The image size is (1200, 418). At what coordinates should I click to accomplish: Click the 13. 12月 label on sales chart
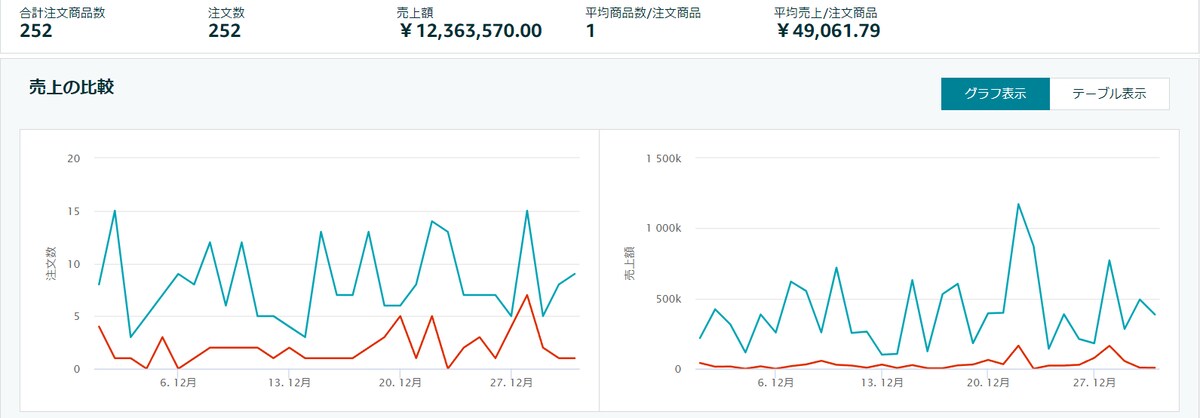coord(883,382)
